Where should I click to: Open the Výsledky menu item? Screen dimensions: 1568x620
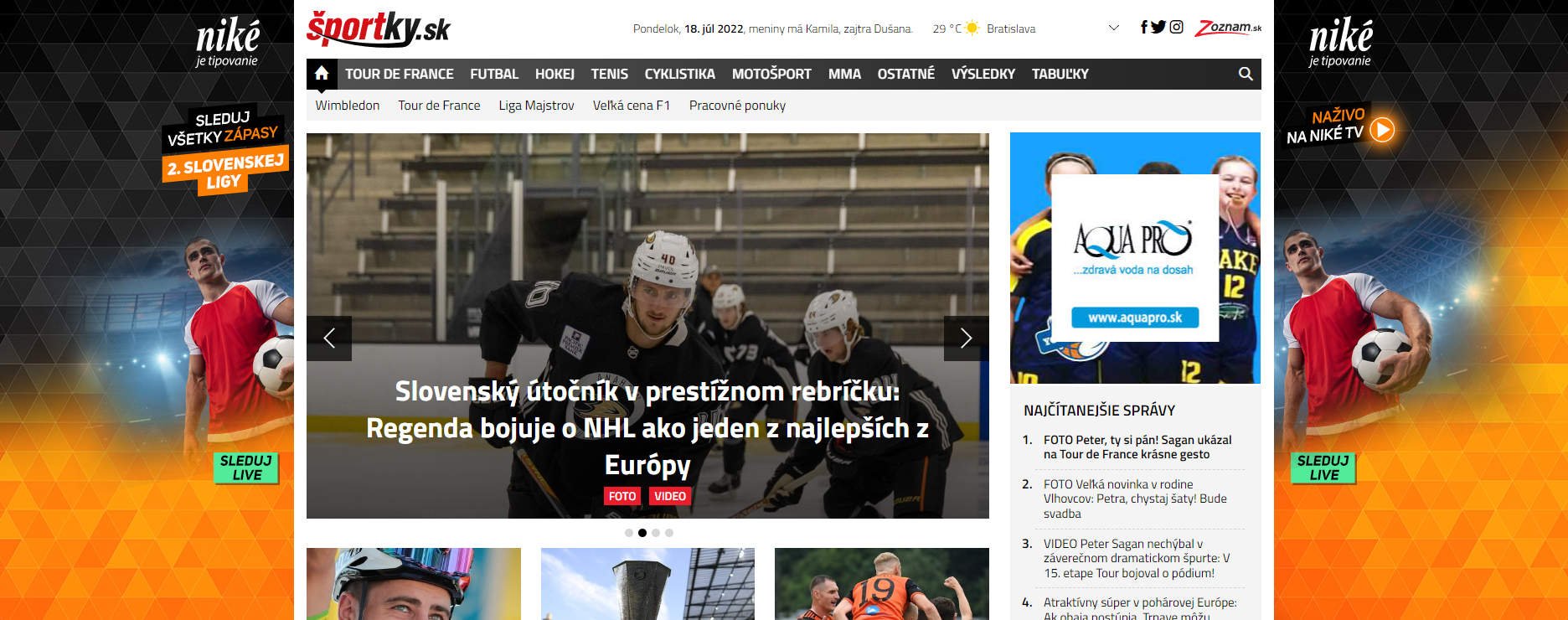click(983, 74)
